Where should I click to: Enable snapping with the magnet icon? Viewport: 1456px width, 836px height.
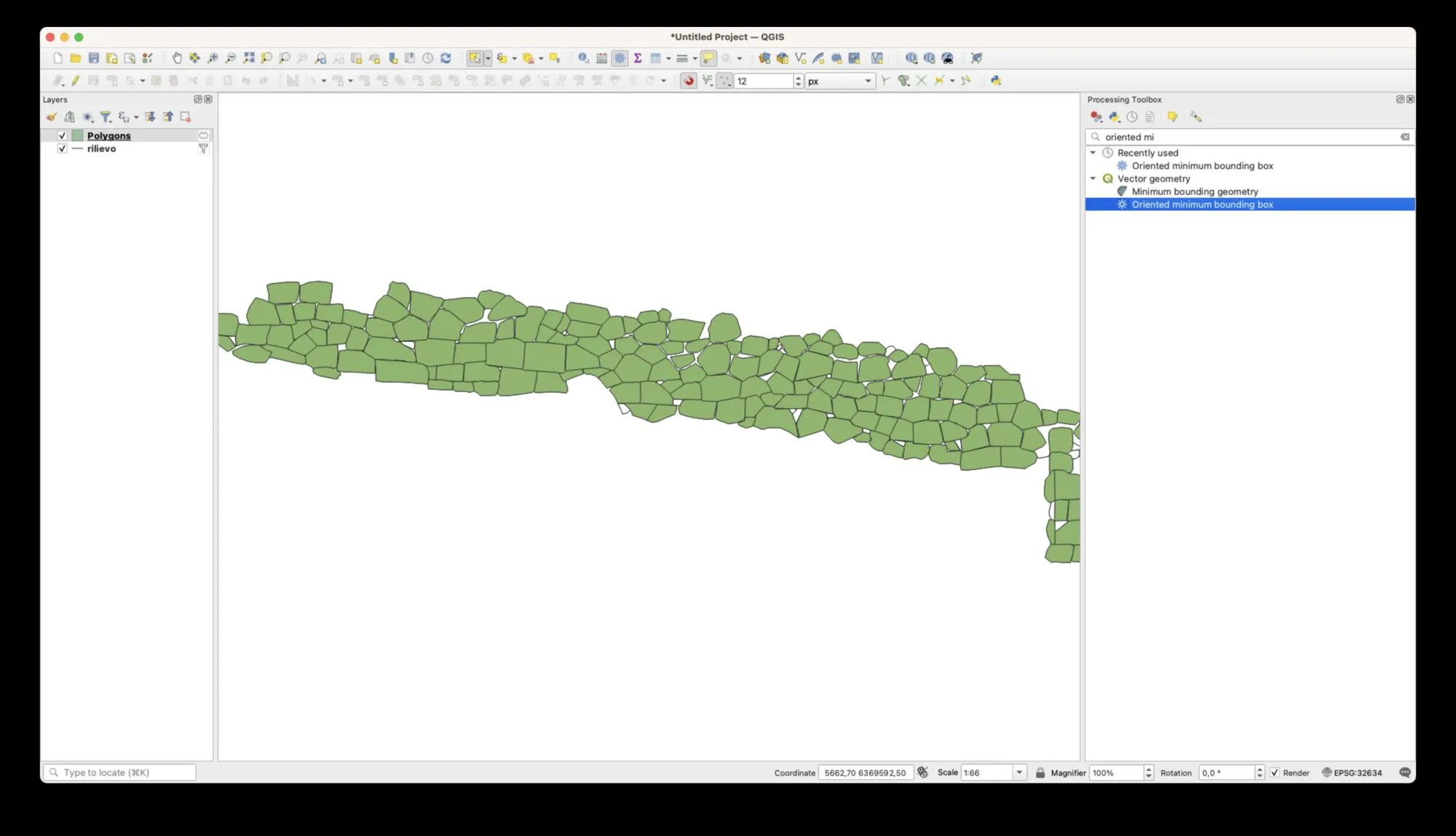tap(688, 81)
